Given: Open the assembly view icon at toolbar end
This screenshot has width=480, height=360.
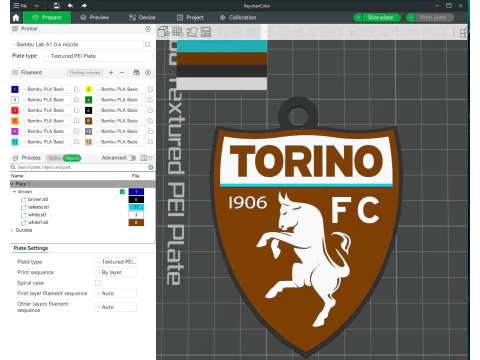Looking at the screenshot, I should (464, 32).
